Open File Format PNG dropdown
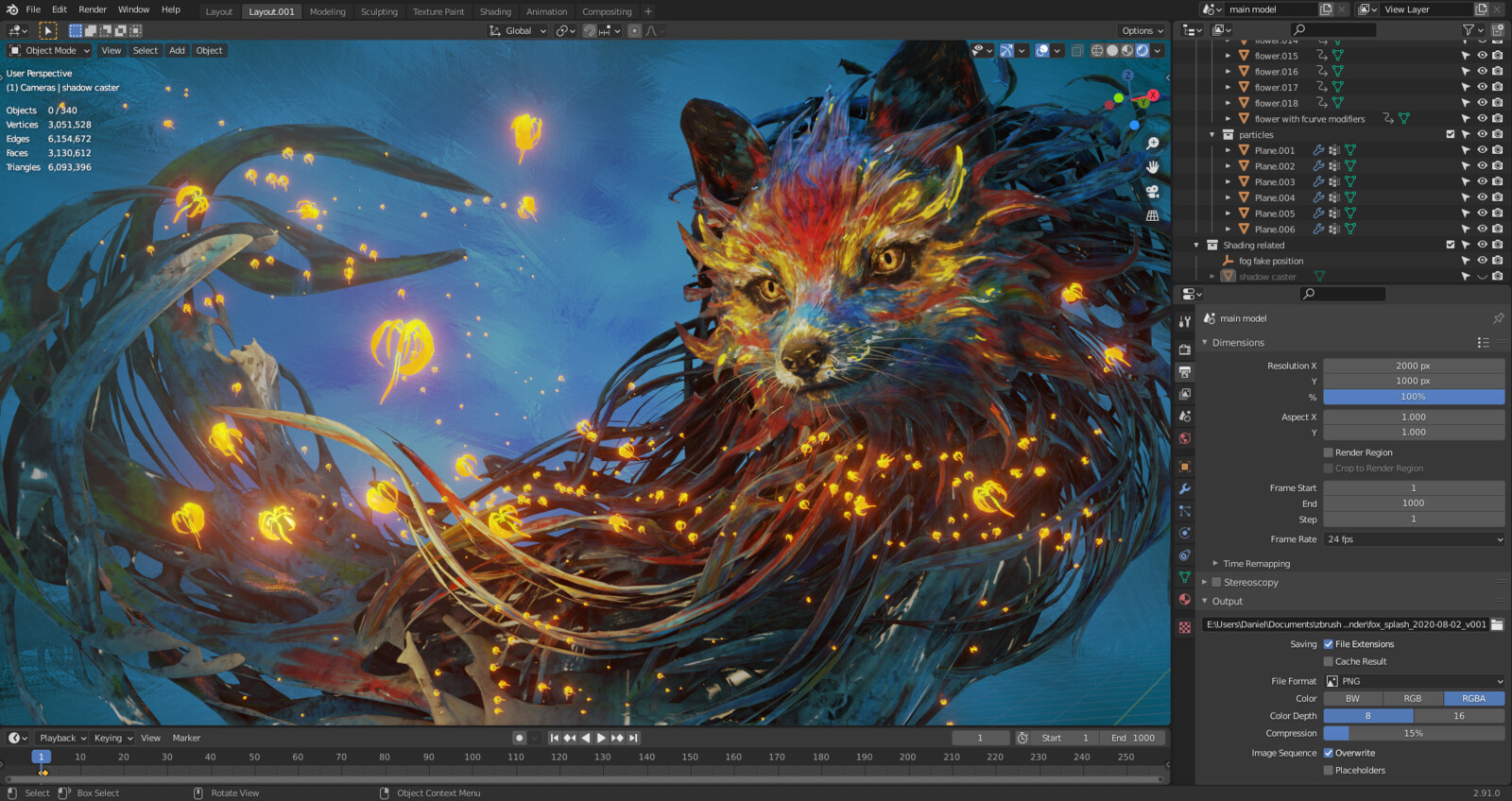 point(1414,681)
